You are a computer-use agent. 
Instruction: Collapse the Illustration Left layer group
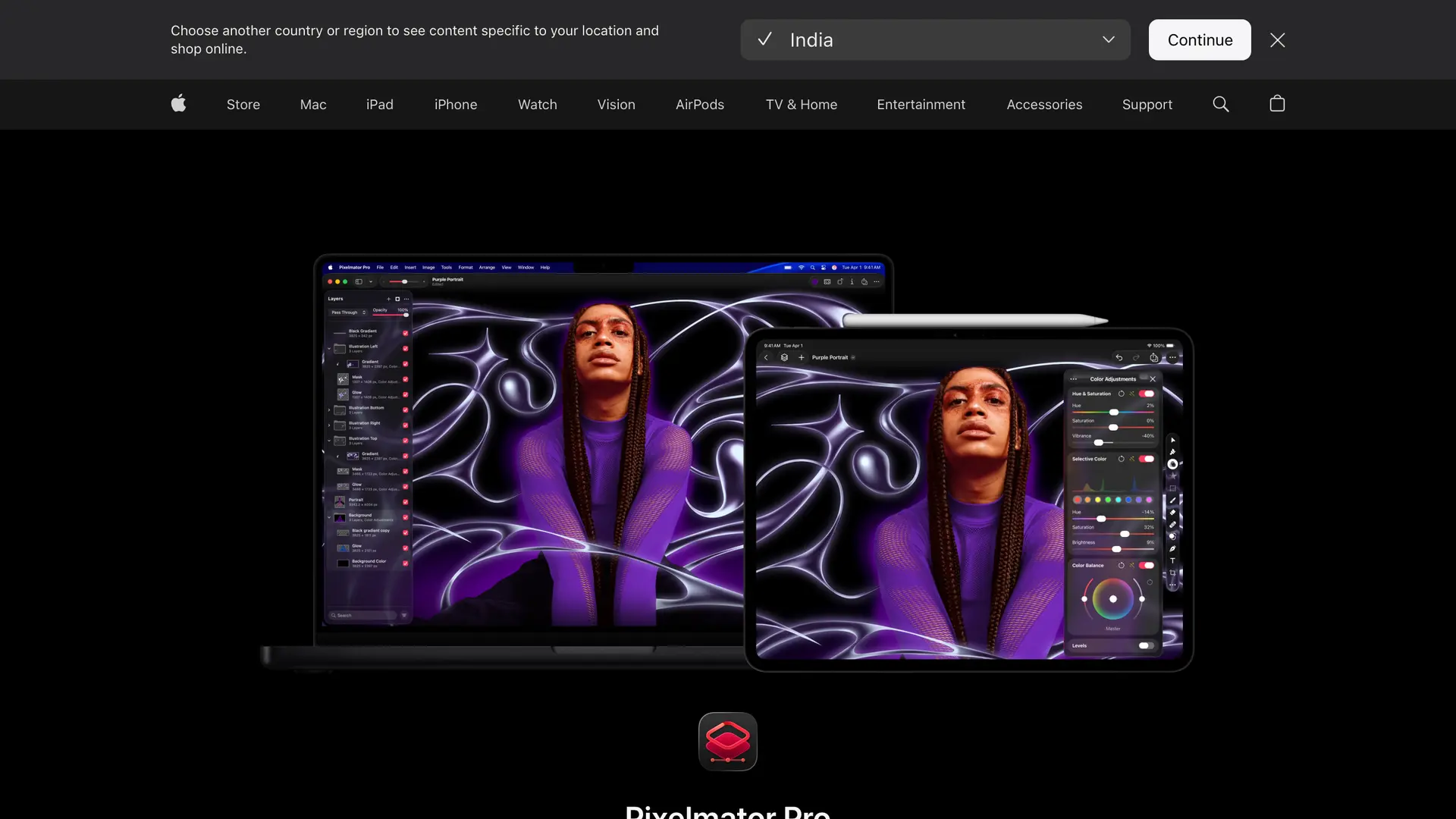(329, 349)
